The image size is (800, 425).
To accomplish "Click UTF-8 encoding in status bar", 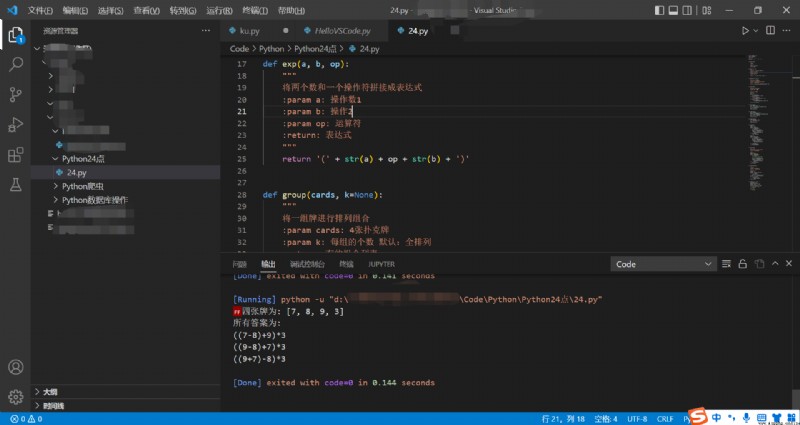I will [x=637, y=419].
